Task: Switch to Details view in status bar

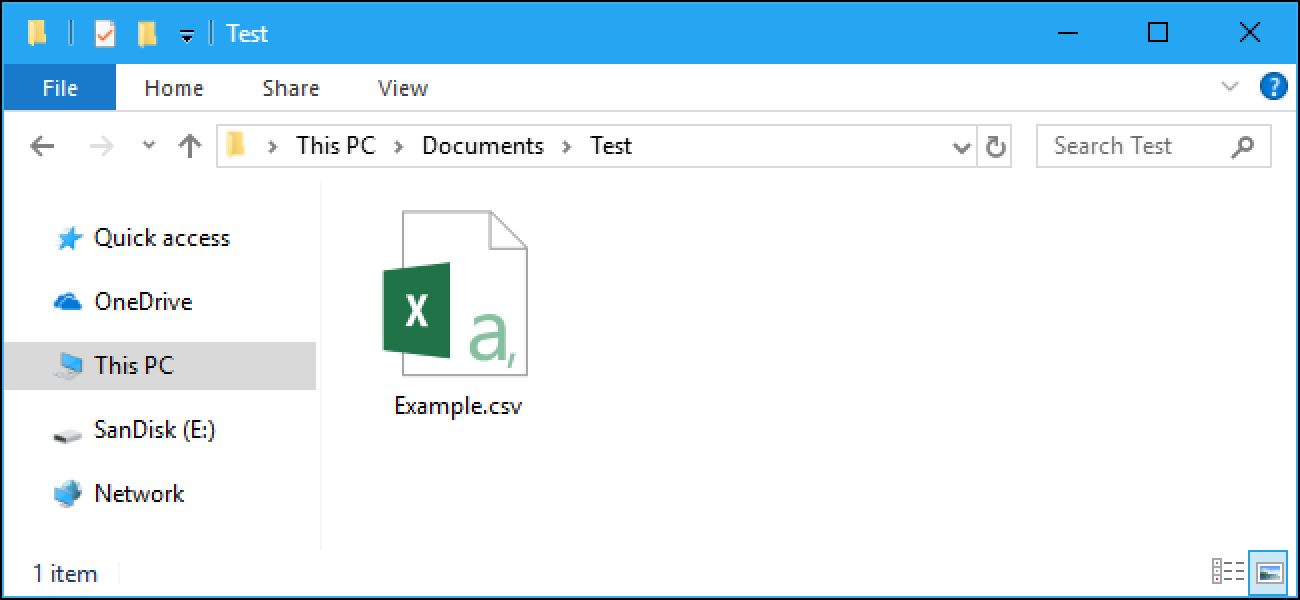Action: (1228, 572)
